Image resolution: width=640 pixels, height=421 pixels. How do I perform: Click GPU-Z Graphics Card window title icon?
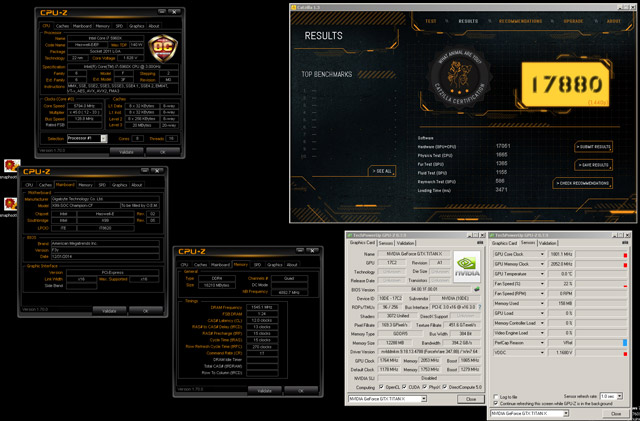click(349, 235)
